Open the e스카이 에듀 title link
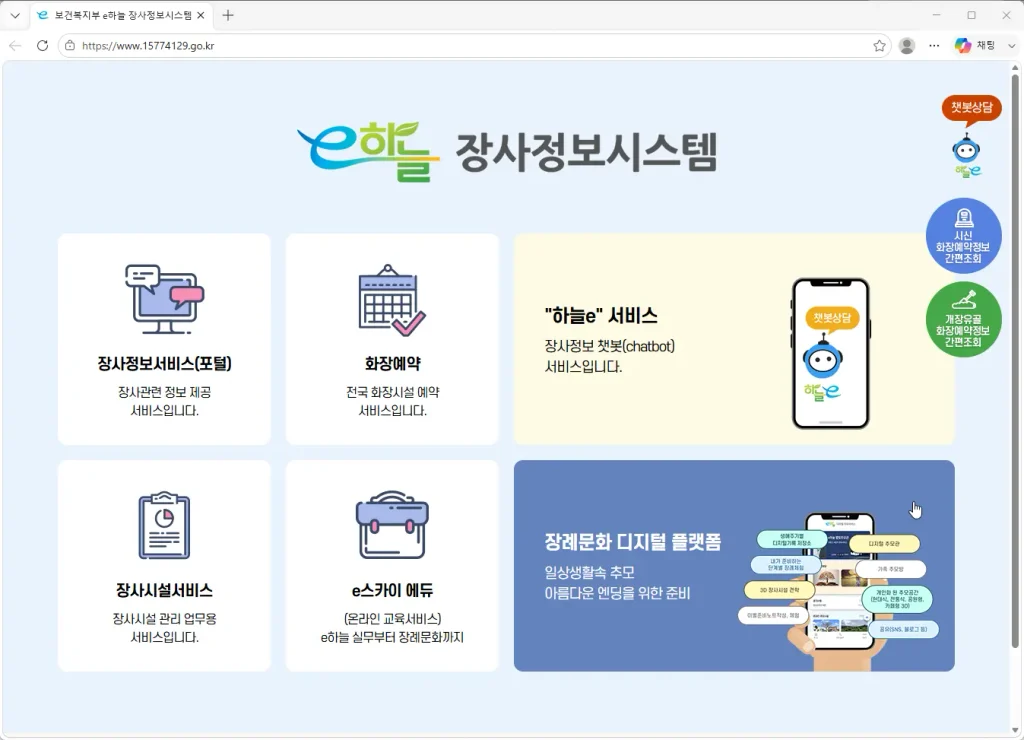This screenshot has width=1024, height=740. coord(392,590)
